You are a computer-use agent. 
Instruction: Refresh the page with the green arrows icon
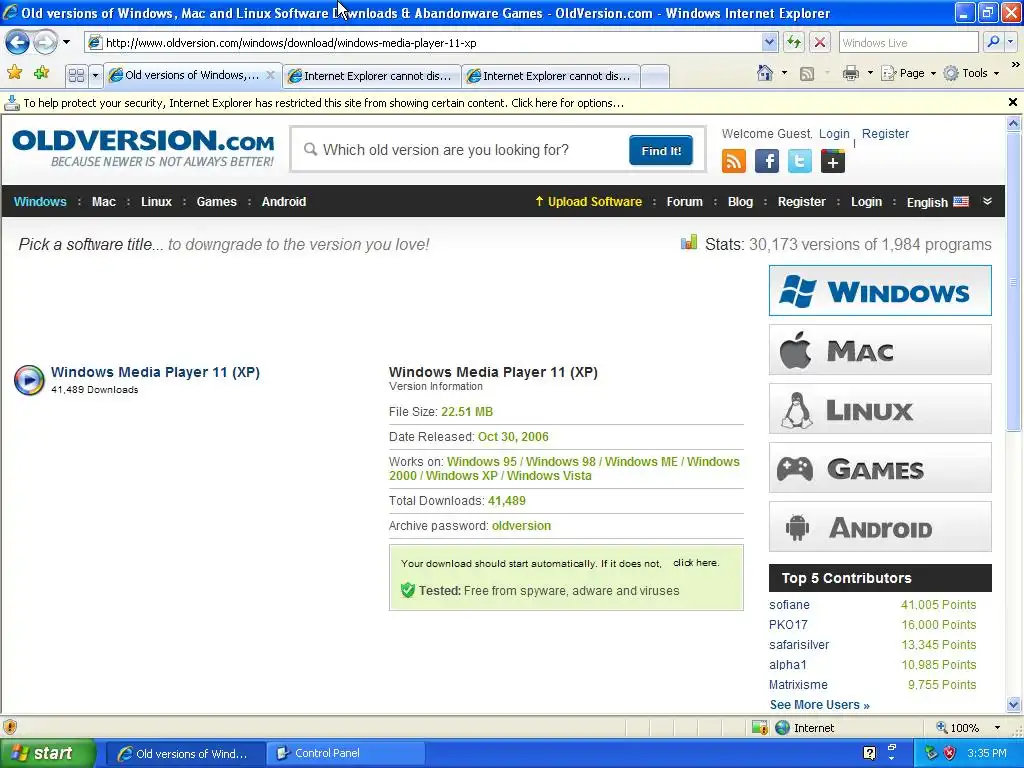click(793, 43)
